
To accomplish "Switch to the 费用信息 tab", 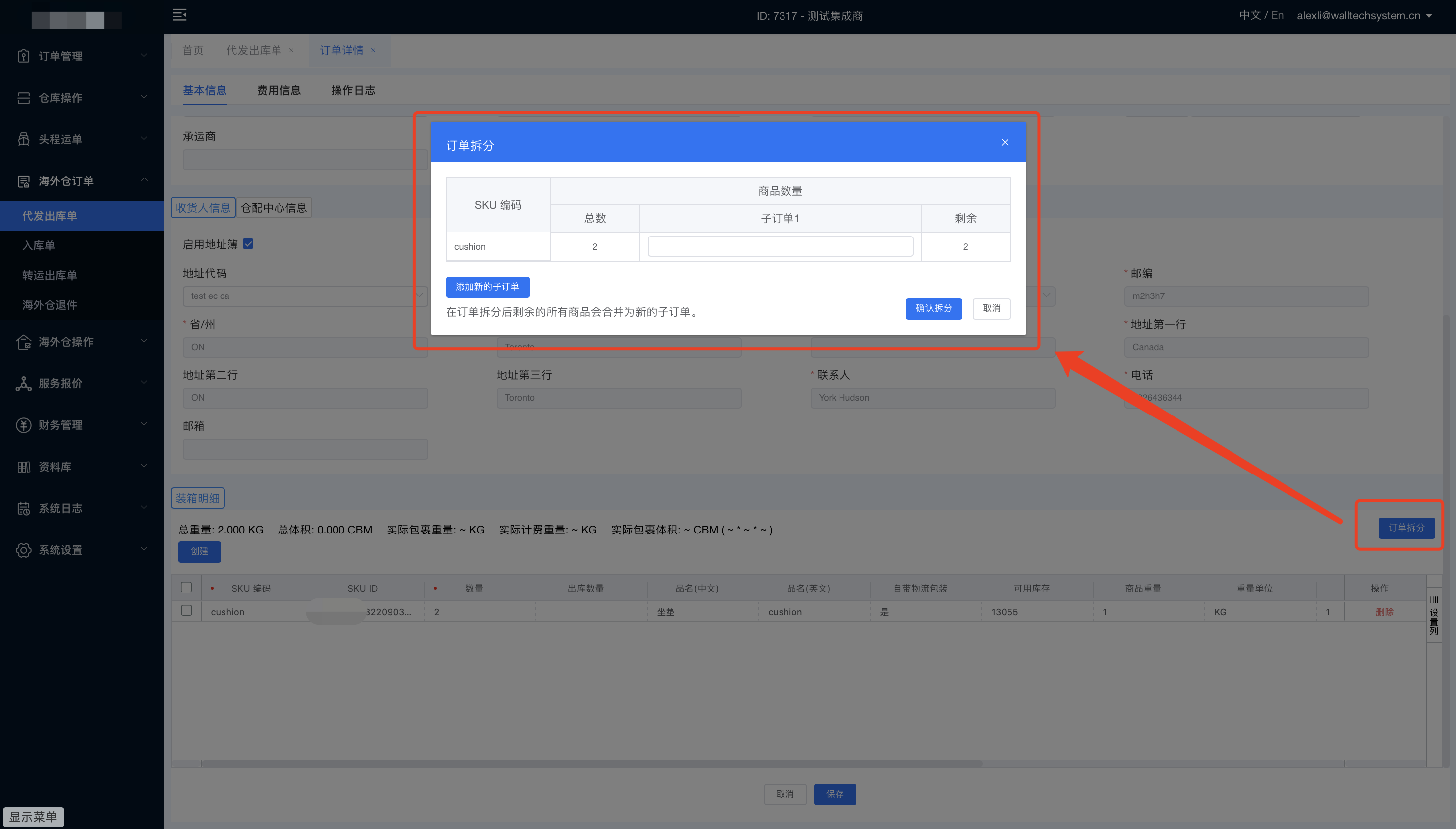I will pyautogui.click(x=279, y=91).
